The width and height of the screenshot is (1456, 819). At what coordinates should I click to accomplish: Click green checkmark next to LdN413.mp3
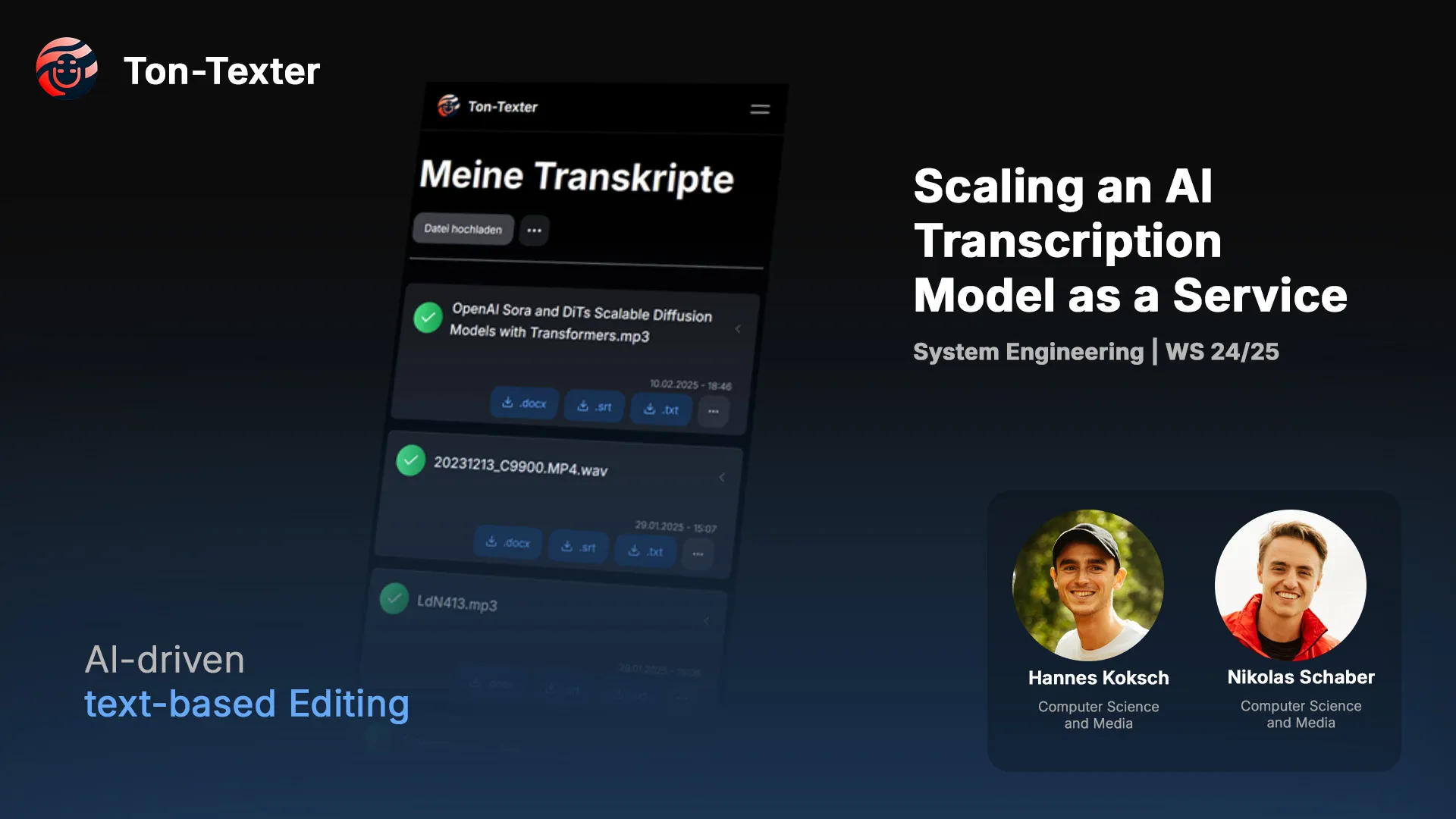coord(394,598)
